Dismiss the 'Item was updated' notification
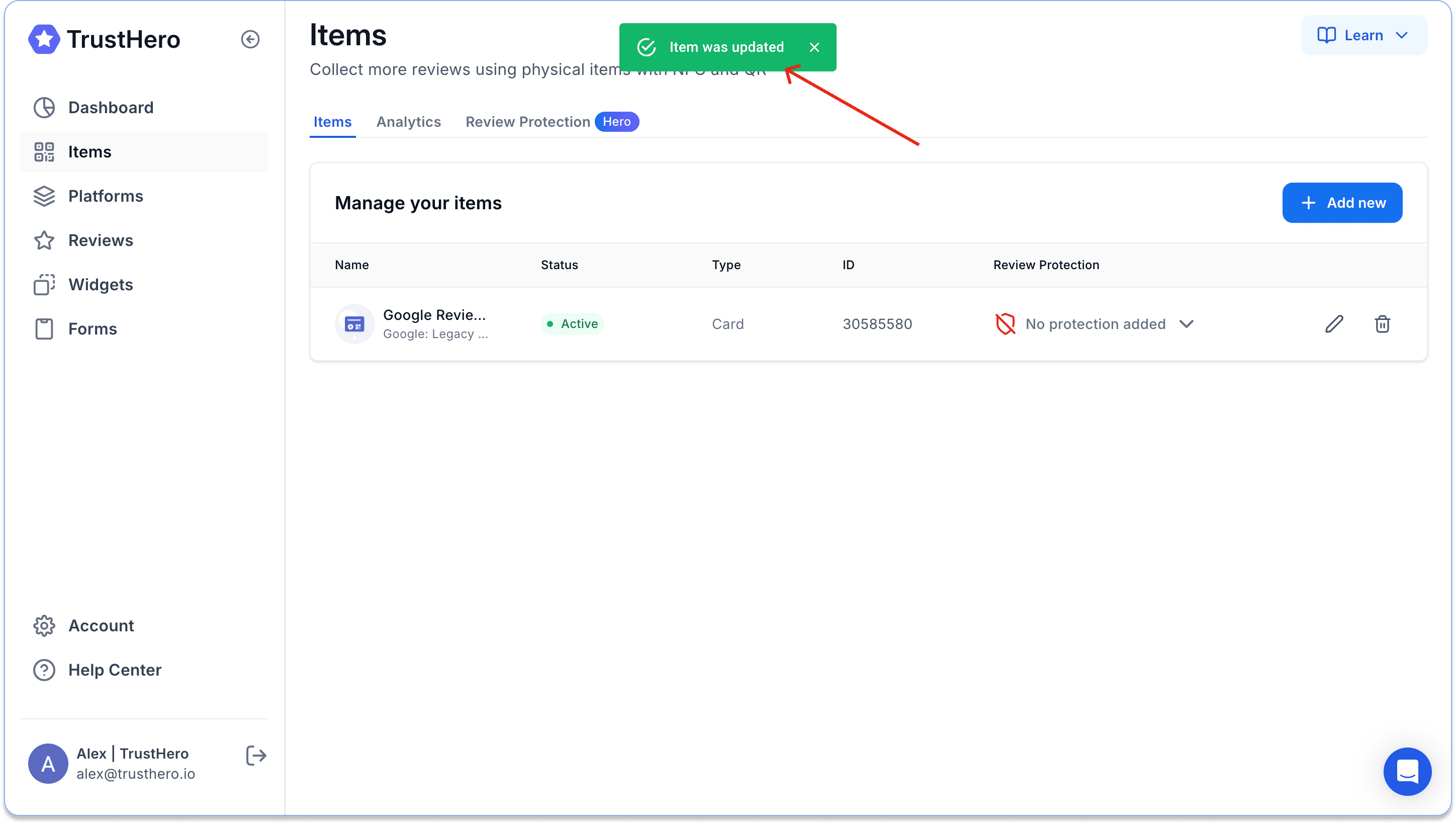The image size is (1456, 824). (813, 47)
